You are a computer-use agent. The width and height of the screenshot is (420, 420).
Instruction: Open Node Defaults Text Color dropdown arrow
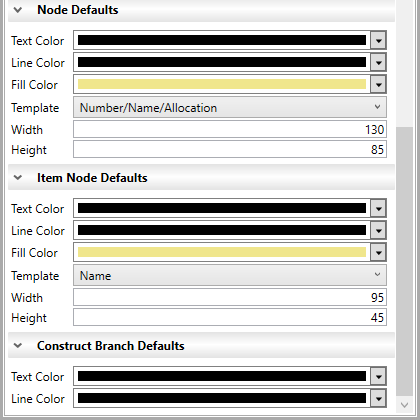tap(378, 41)
